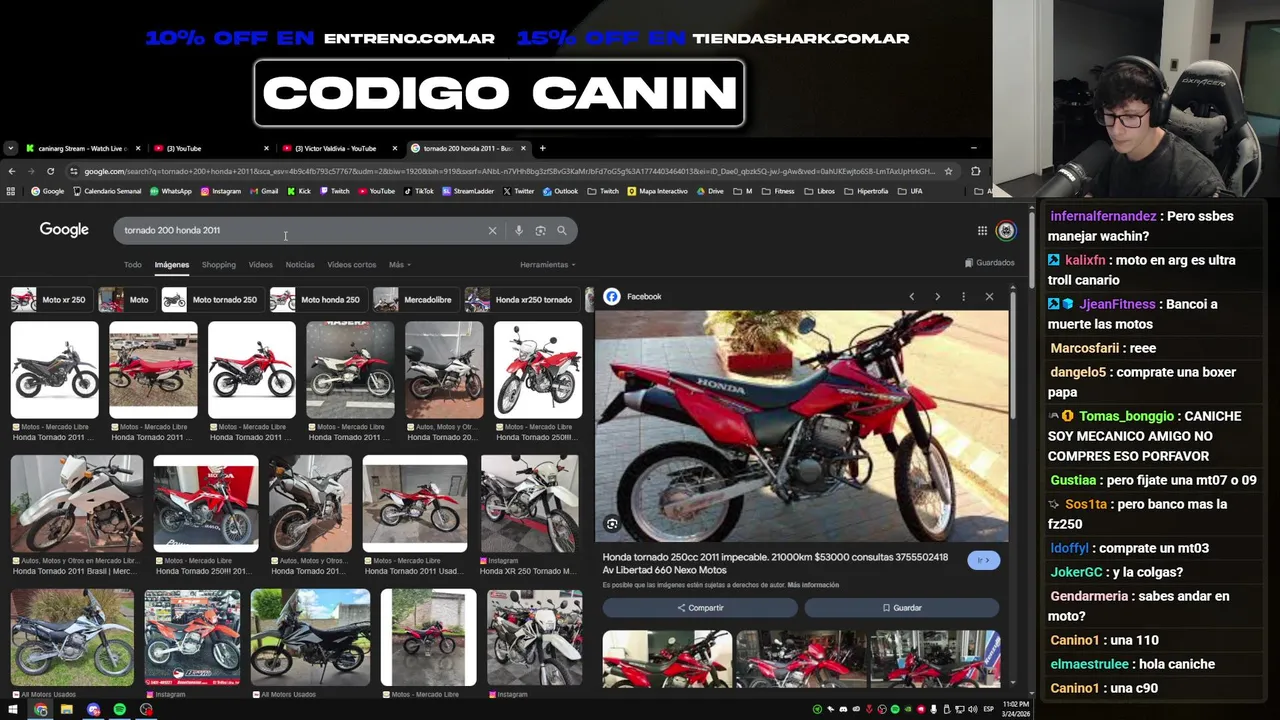Open the Hipertrofia bookmarks folder
This screenshot has height=720, width=1280.
866,191
